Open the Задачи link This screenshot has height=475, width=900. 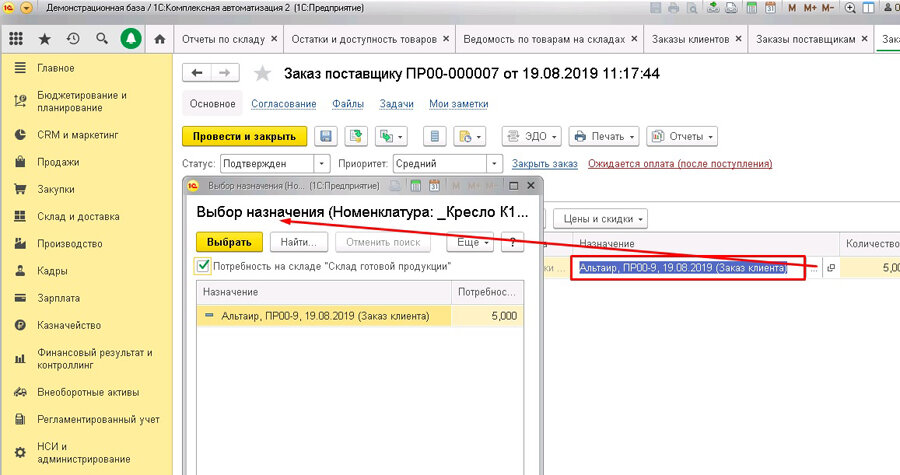click(397, 104)
